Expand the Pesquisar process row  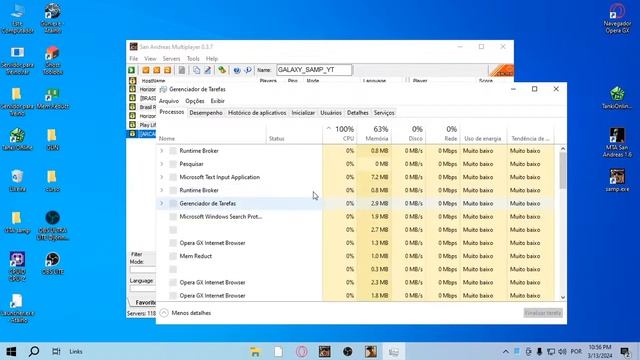tap(162, 164)
